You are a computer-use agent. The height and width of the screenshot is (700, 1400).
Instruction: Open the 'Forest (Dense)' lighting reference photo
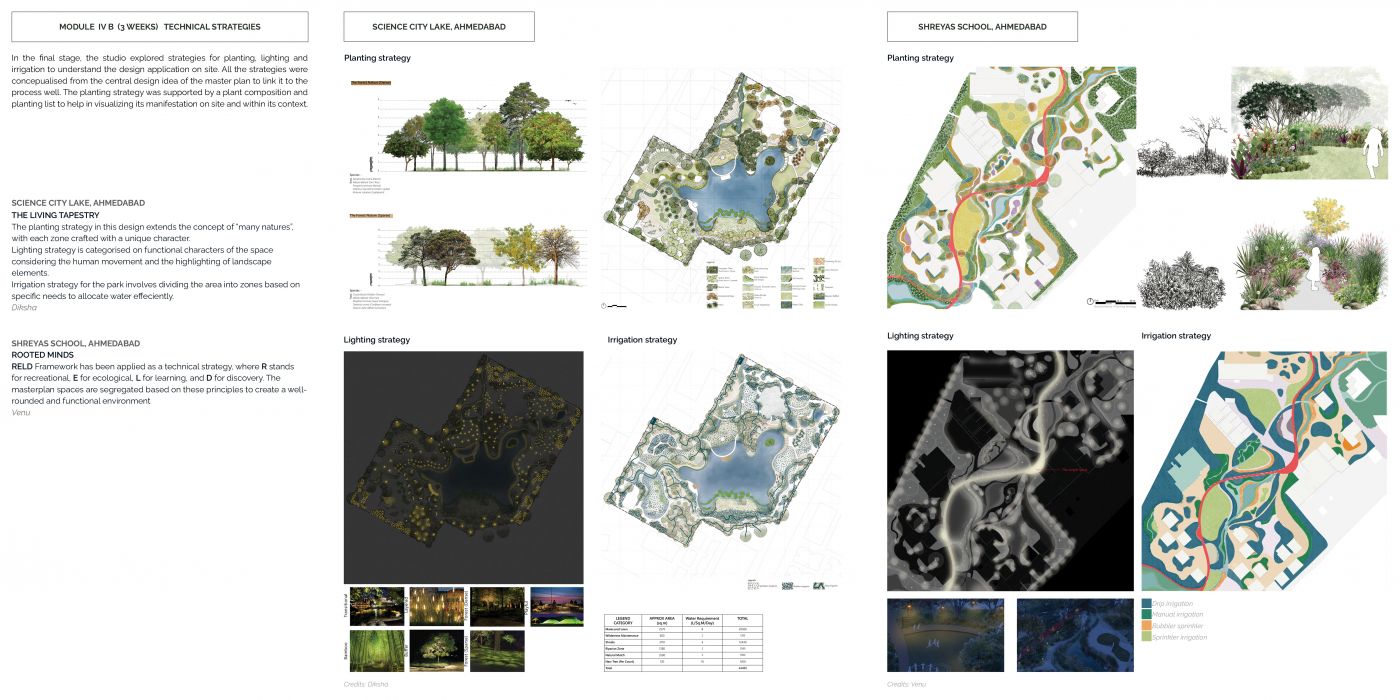(497, 606)
